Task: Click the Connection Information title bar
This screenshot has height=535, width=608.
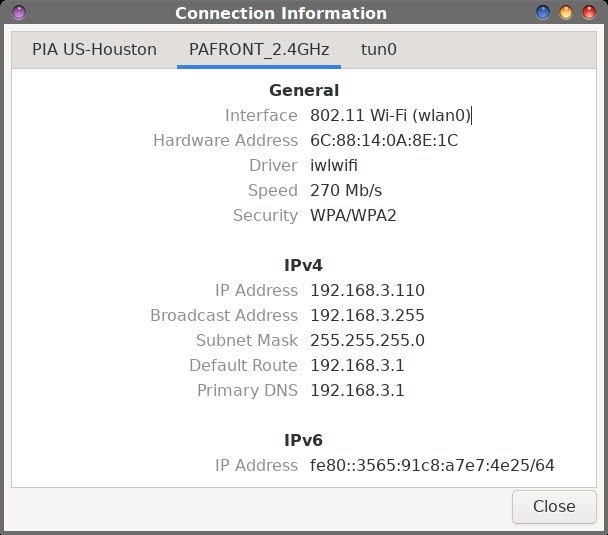Action: pyautogui.click(x=281, y=13)
